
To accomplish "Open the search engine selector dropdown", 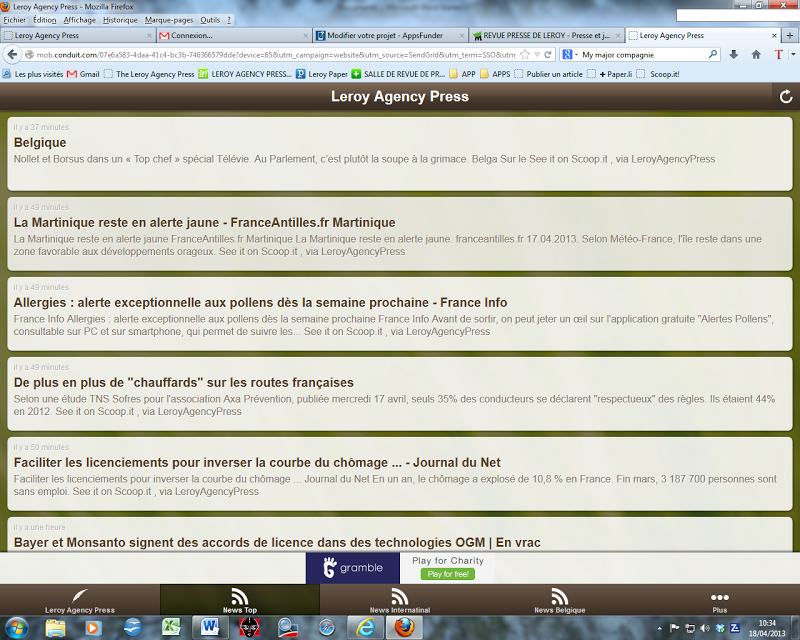I will pos(570,55).
